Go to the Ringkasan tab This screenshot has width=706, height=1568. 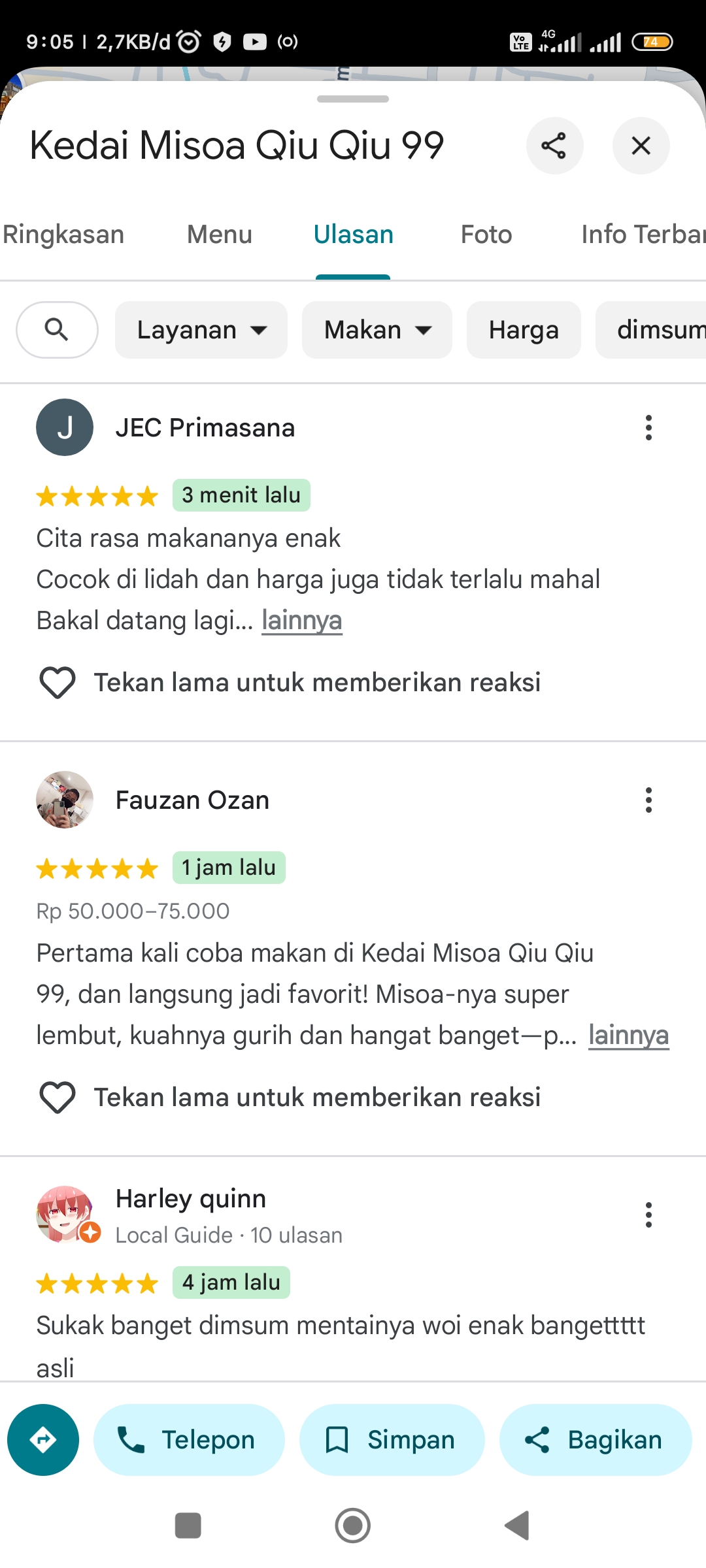coord(63,235)
